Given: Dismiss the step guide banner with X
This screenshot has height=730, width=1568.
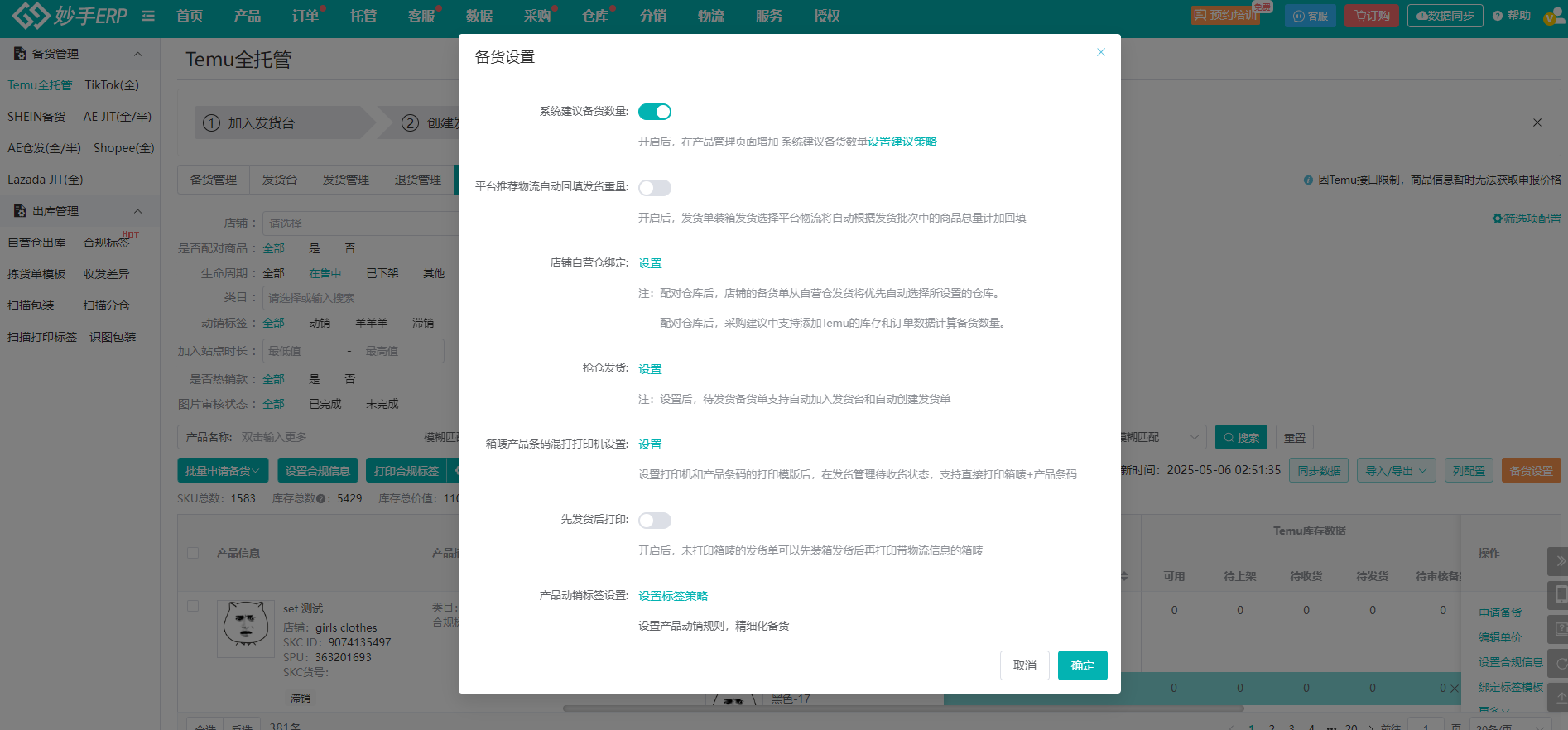Looking at the screenshot, I should click(1537, 122).
